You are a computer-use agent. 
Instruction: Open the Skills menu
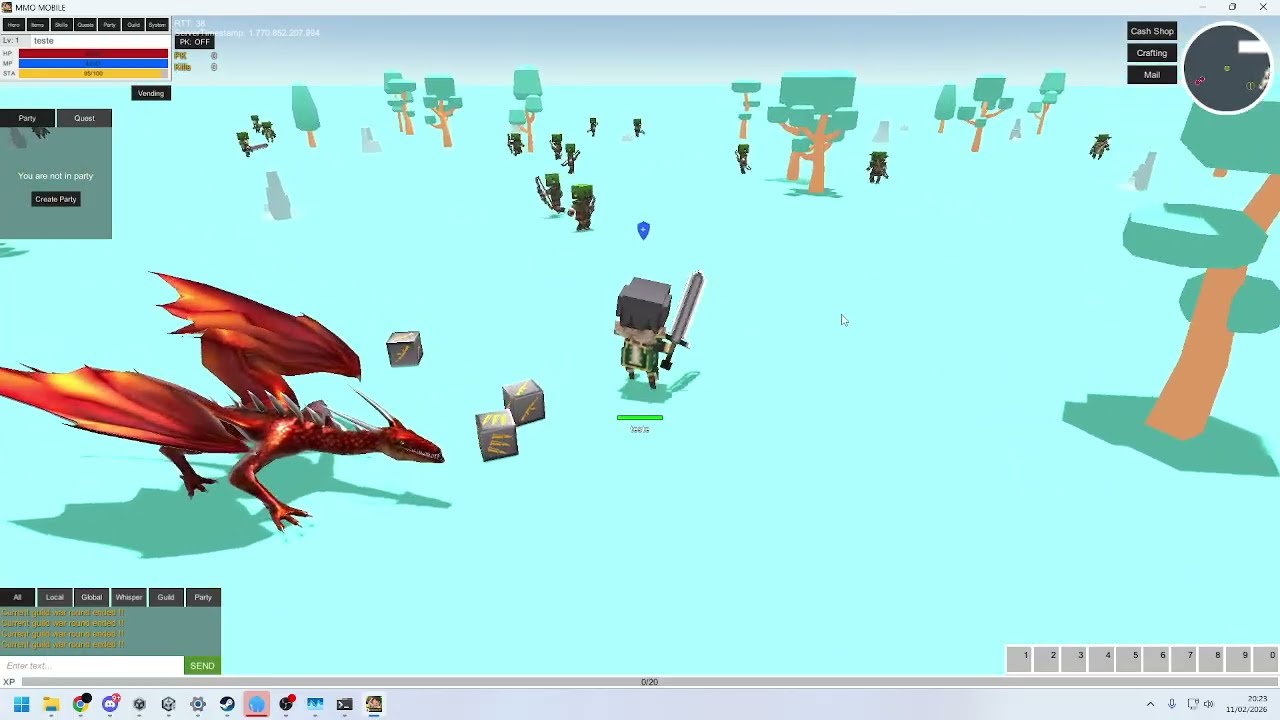pos(61,24)
